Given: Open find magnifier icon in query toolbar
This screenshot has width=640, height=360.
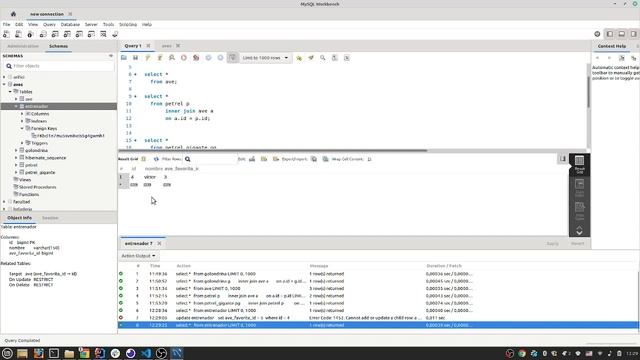Looking at the screenshot, I should pos(323,58).
